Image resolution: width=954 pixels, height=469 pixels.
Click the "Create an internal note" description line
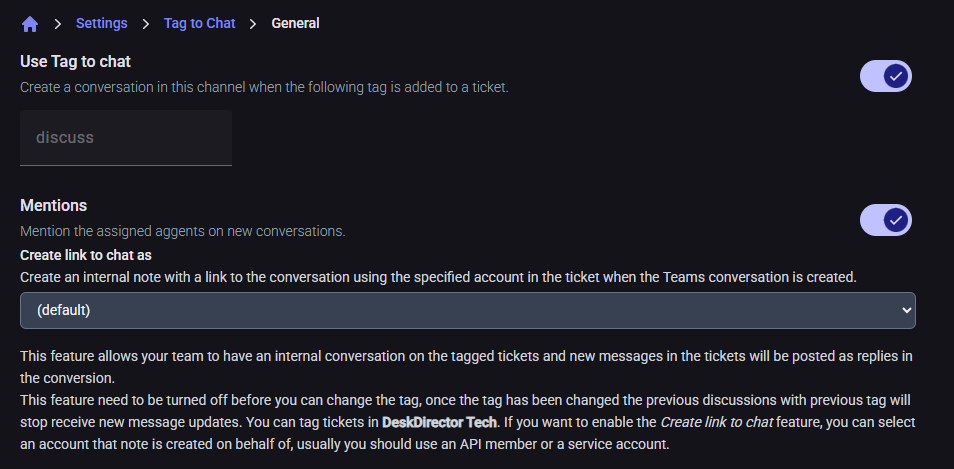coord(438,277)
